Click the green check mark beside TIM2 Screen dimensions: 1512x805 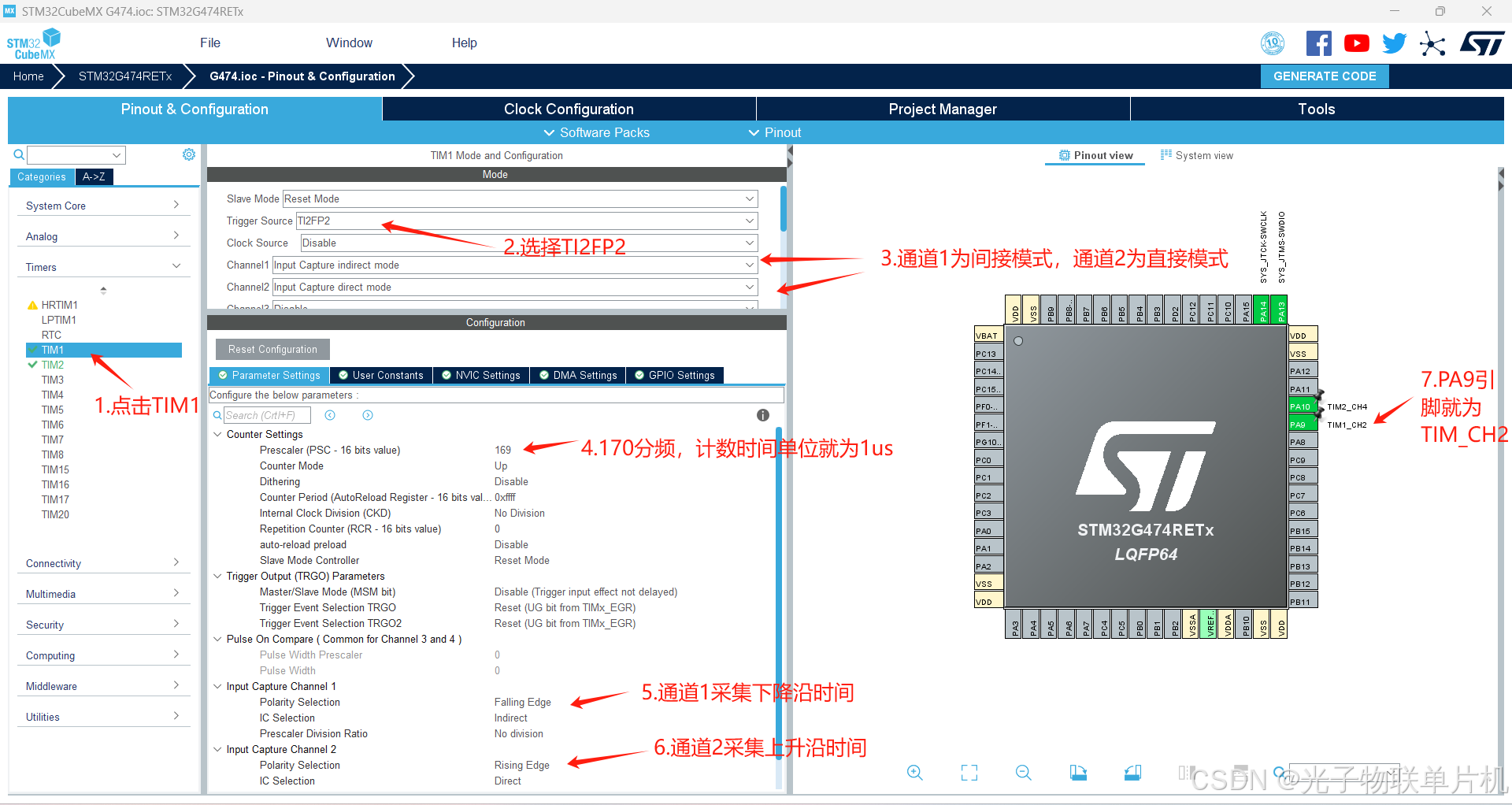32,365
